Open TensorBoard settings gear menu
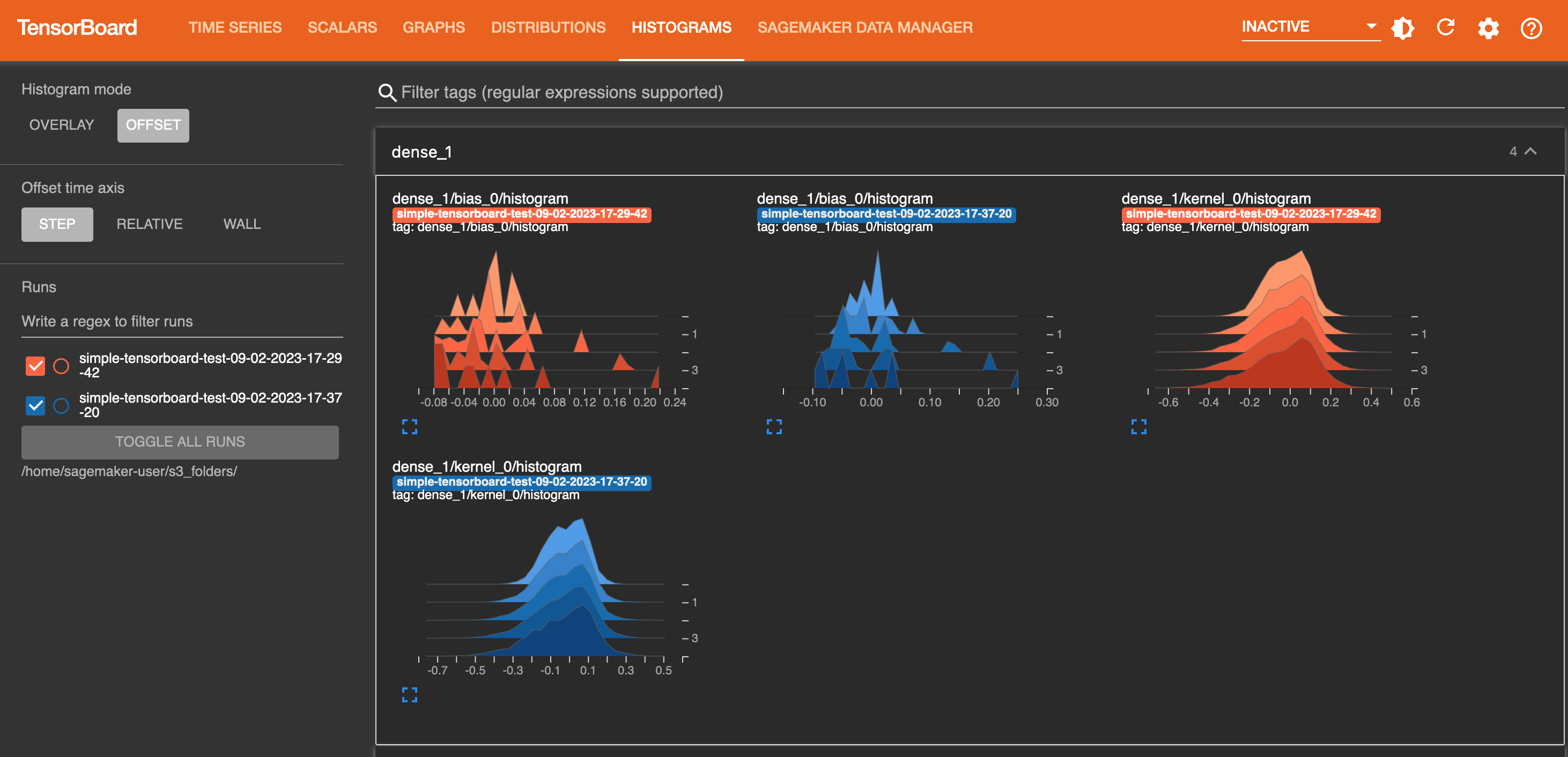The image size is (1568, 757). 1489,28
